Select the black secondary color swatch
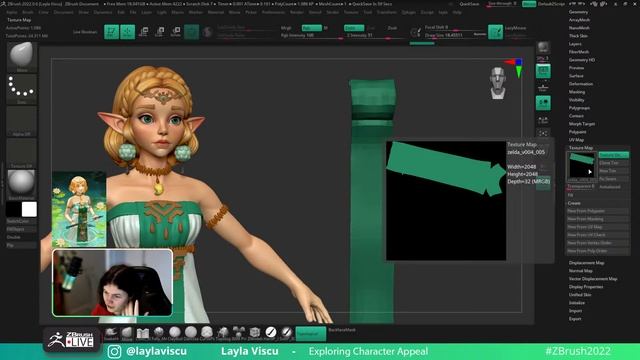 [x=14, y=209]
